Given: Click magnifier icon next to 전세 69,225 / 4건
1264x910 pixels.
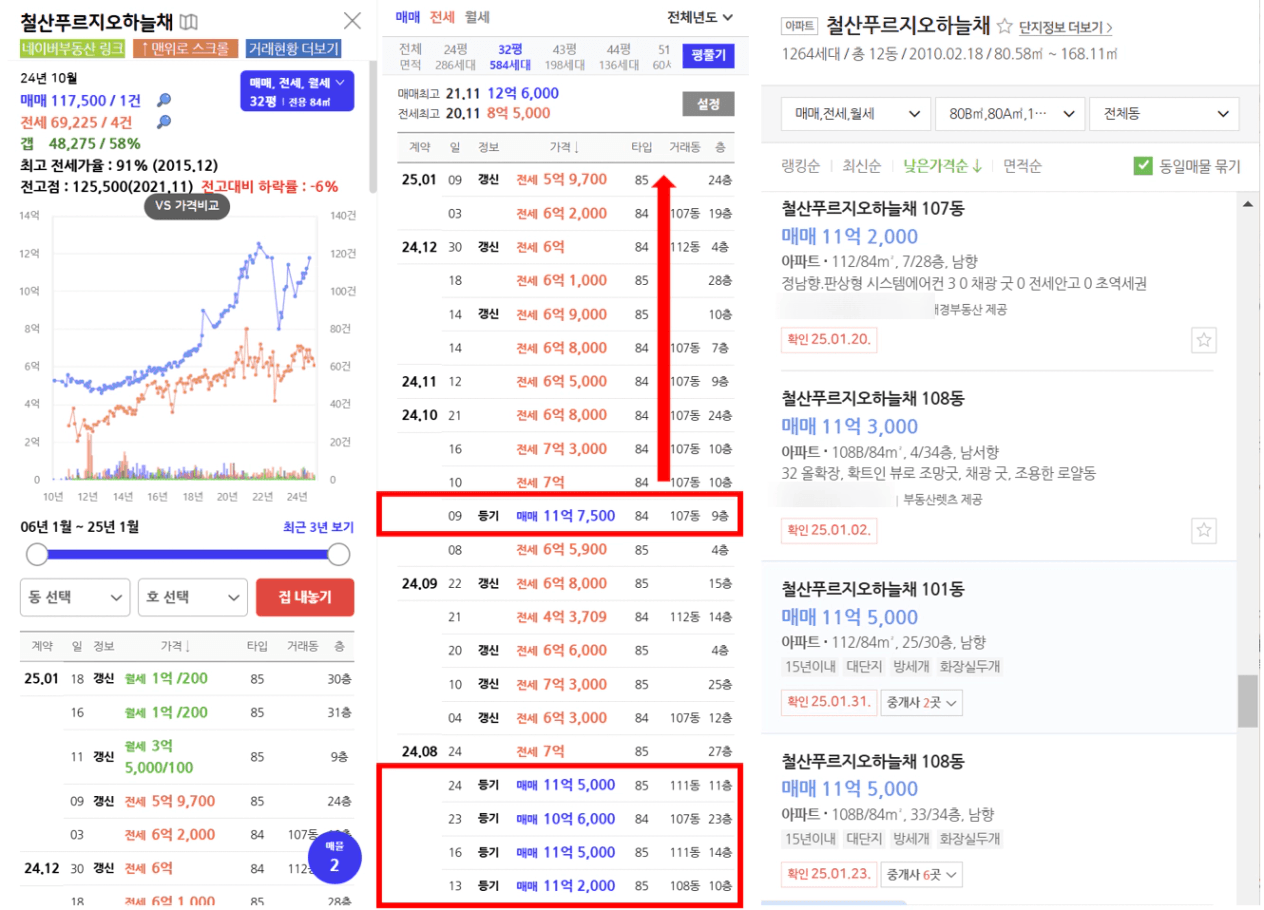Looking at the screenshot, I should click(165, 122).
